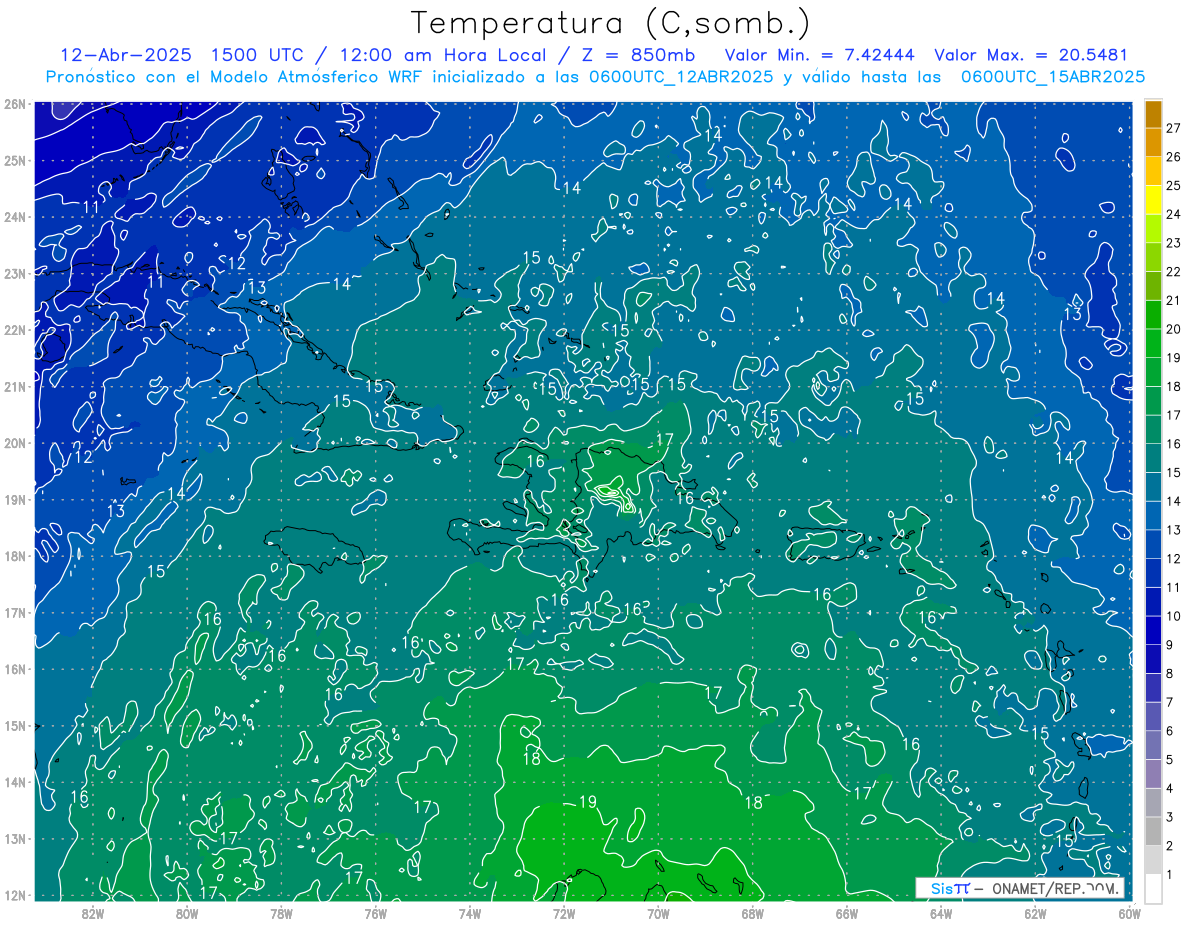The height and width of the screenshot is (927, 1200).
Task: Click longitude axis label '68W'
Action: (752, 912)
